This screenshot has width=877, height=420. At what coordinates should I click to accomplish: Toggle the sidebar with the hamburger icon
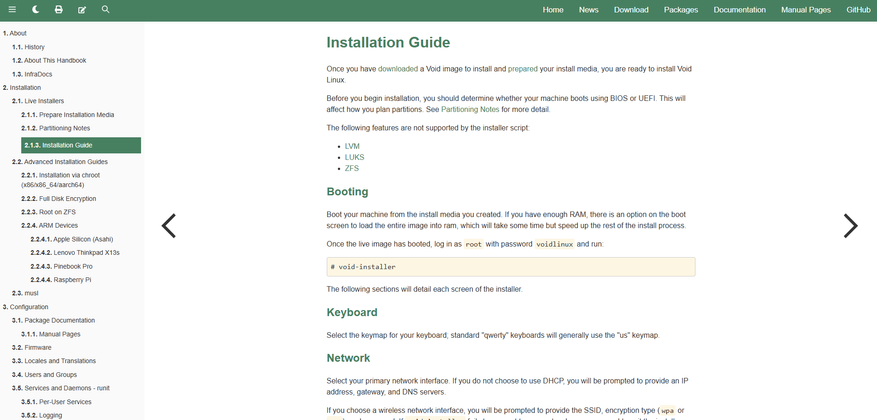click(x=12, y=9)
